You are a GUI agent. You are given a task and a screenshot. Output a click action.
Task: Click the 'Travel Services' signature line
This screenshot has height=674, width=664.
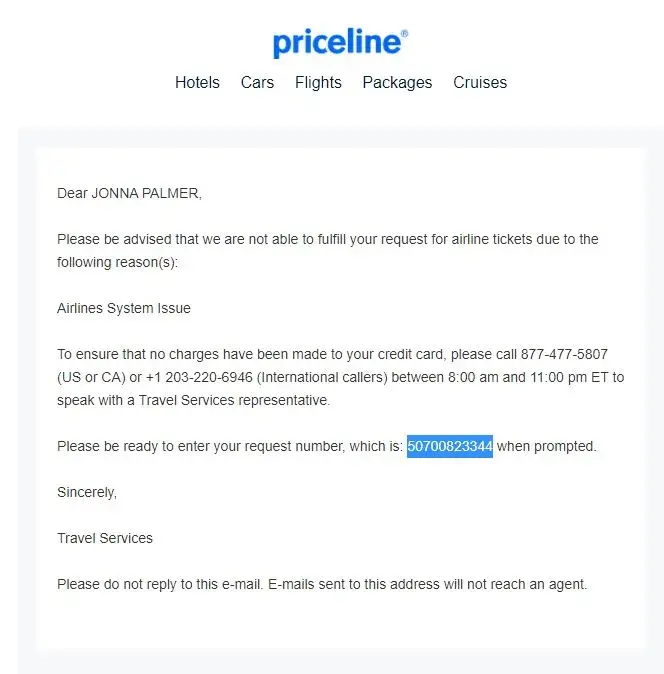tap(105, 538)
